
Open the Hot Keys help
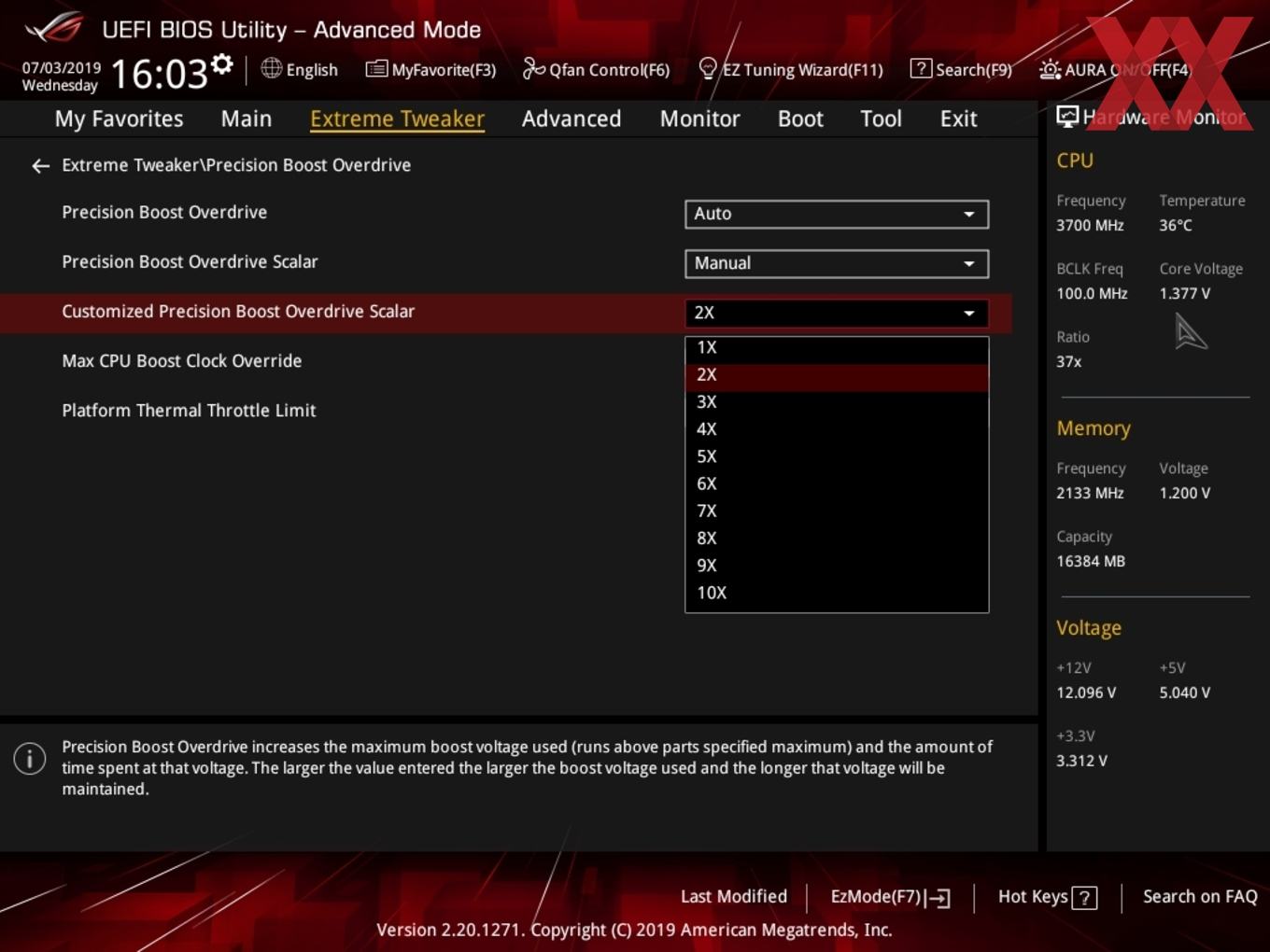[x=1047, y=897]
